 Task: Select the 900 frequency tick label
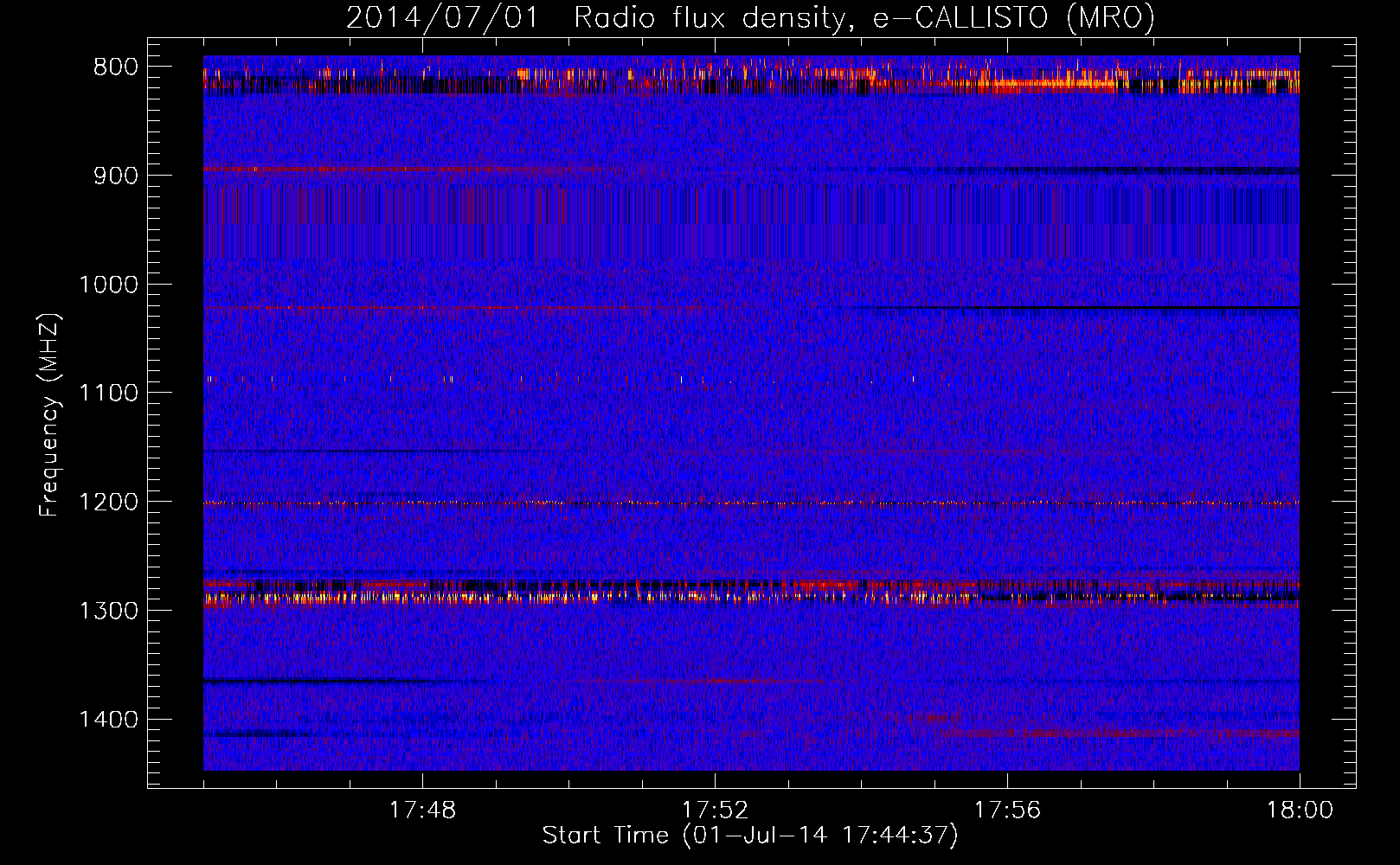coord(116,176)
